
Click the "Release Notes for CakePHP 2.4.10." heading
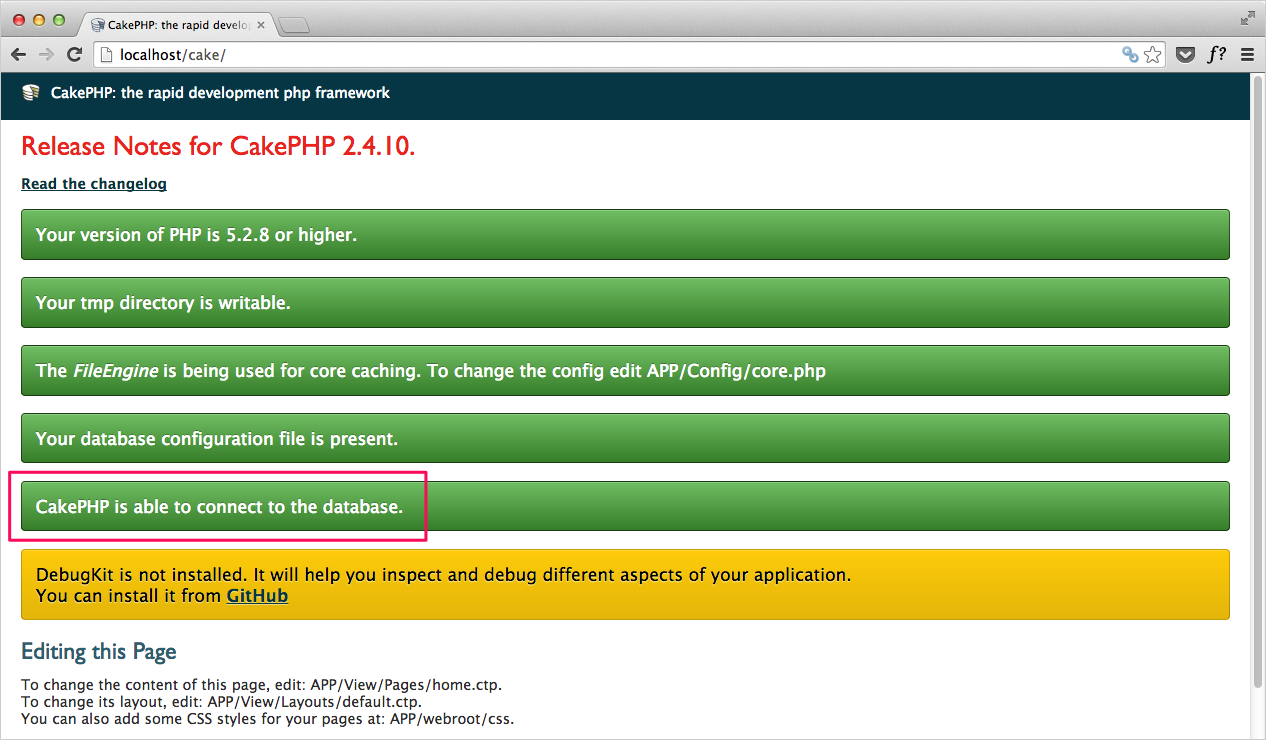(218, 147)
